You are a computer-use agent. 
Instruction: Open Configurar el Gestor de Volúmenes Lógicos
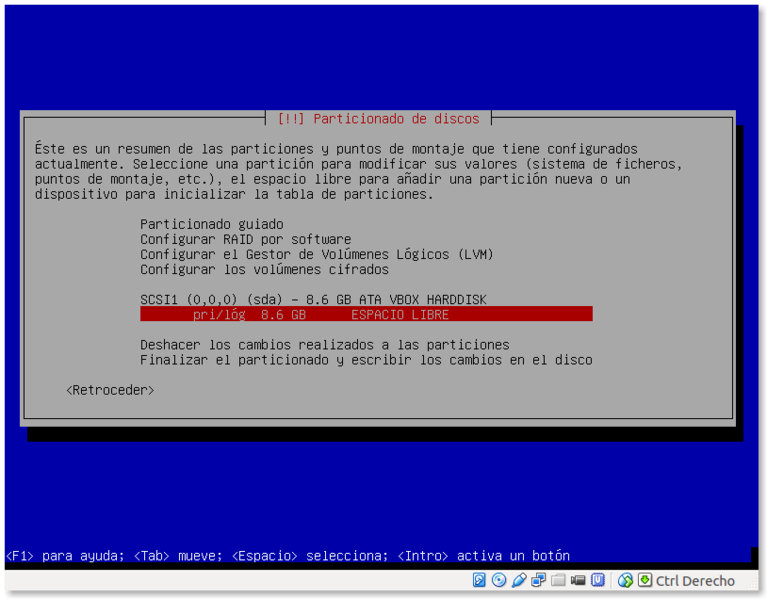[316, 254]
